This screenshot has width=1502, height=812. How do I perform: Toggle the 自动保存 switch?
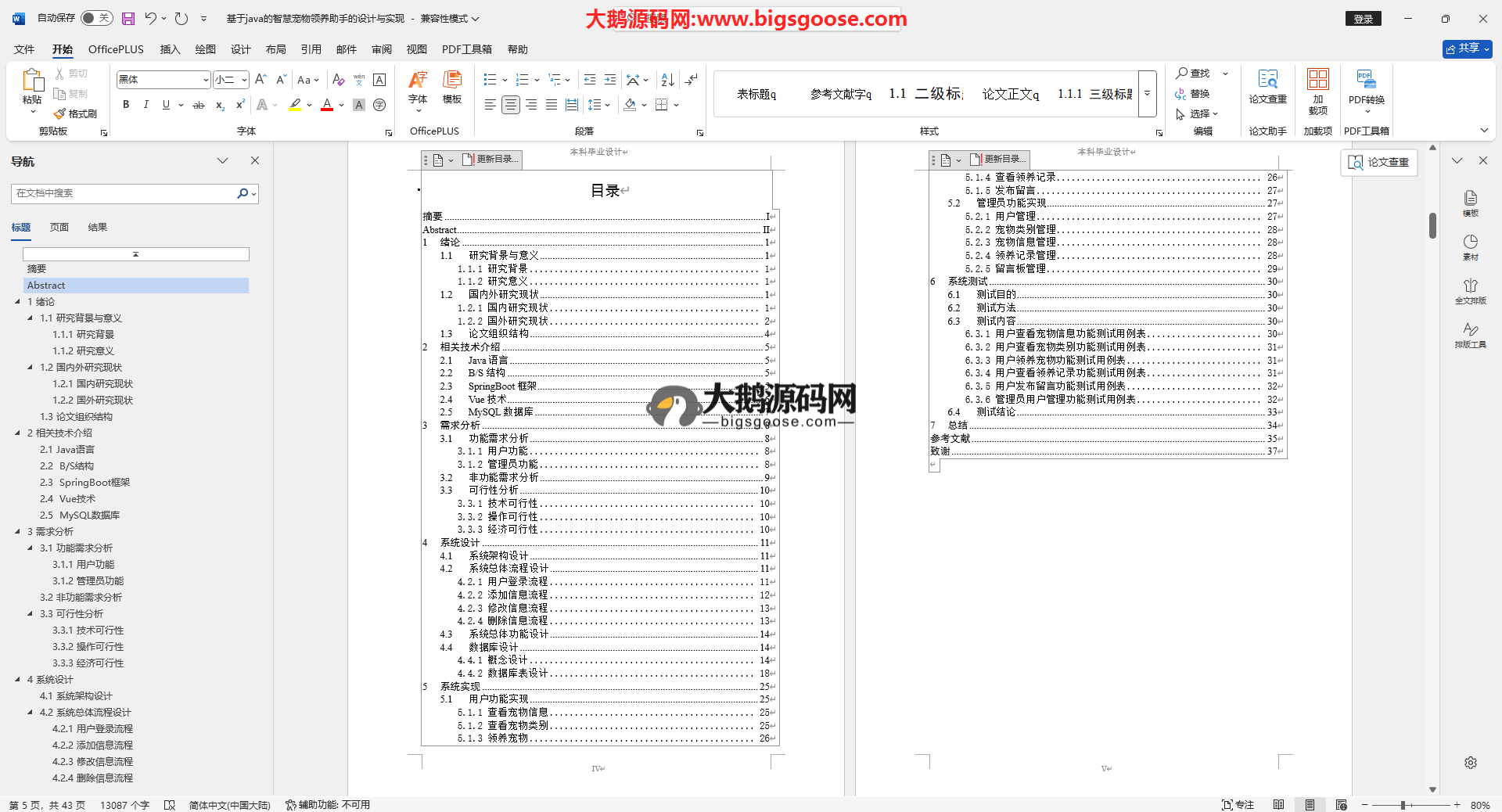96,18
